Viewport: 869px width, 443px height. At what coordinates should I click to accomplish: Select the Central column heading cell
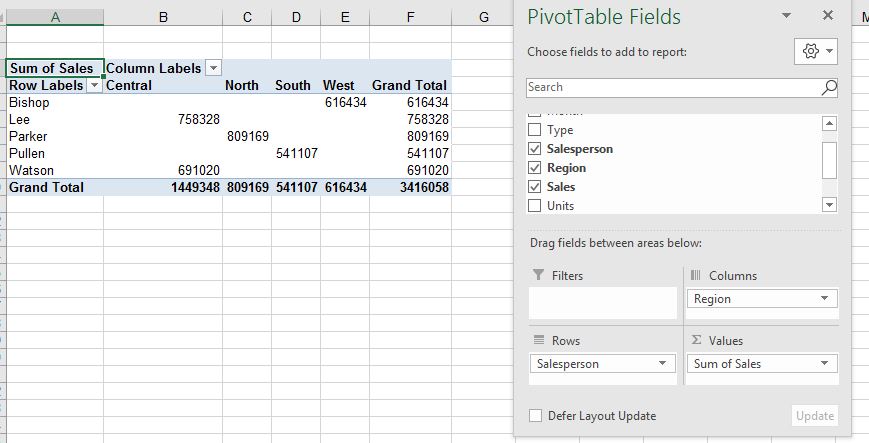point(163,85)
